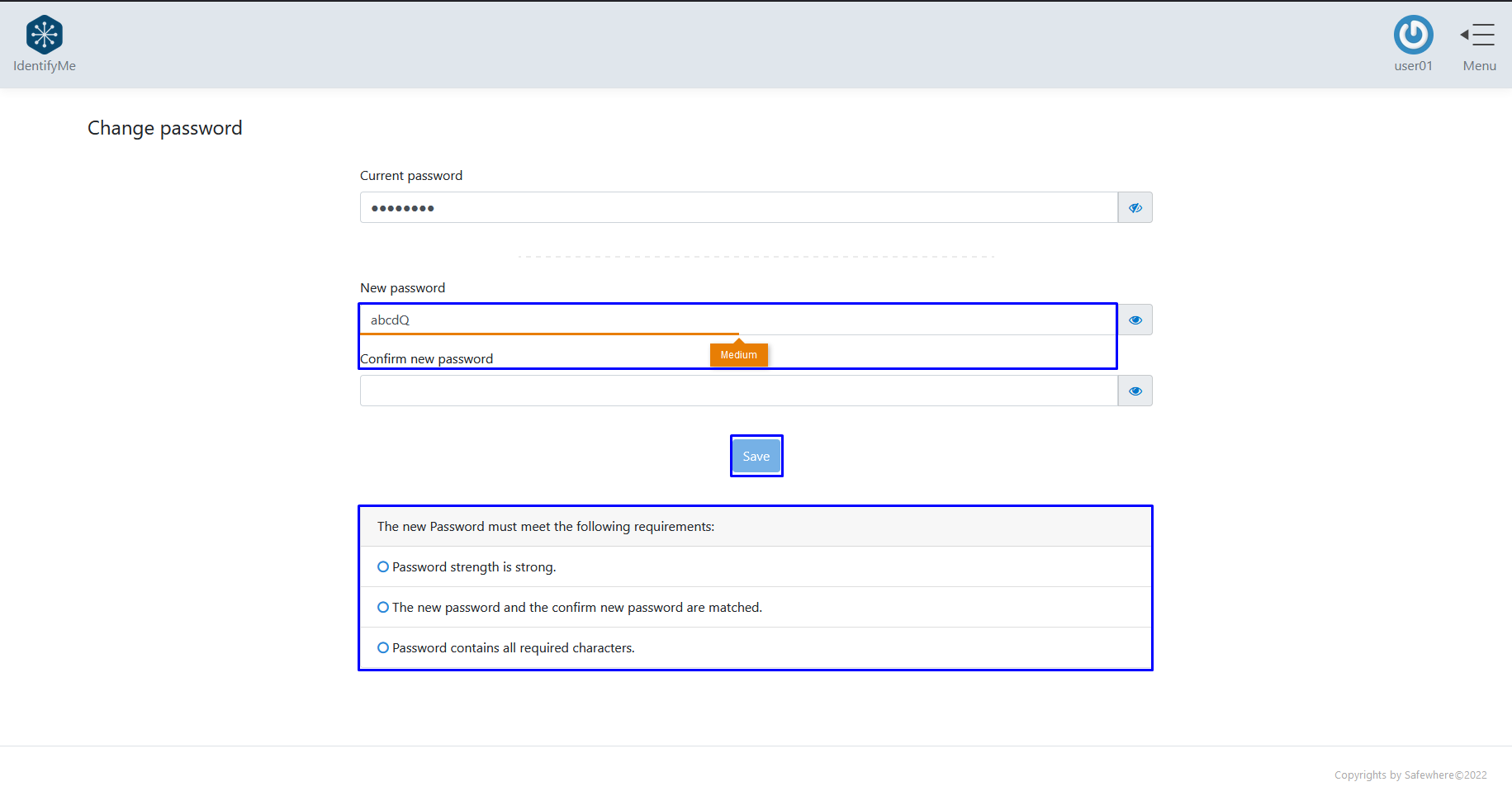The image size is (1512, 796).
Task: Click the 'Copyrights by Safewhere' footer text
Action: 1410,775
